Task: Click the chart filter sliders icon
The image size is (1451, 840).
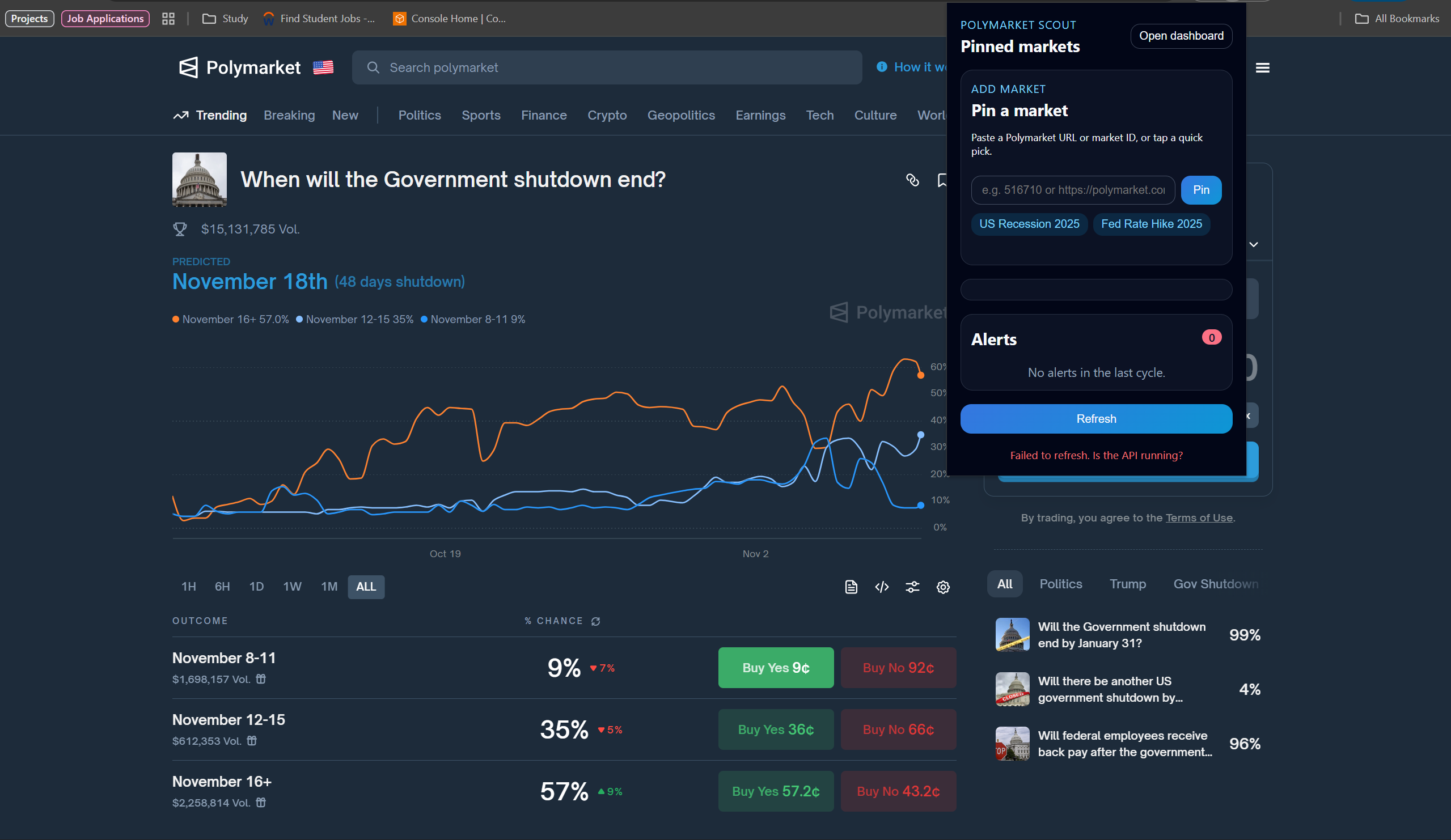Action: click(x=912, y=587)
